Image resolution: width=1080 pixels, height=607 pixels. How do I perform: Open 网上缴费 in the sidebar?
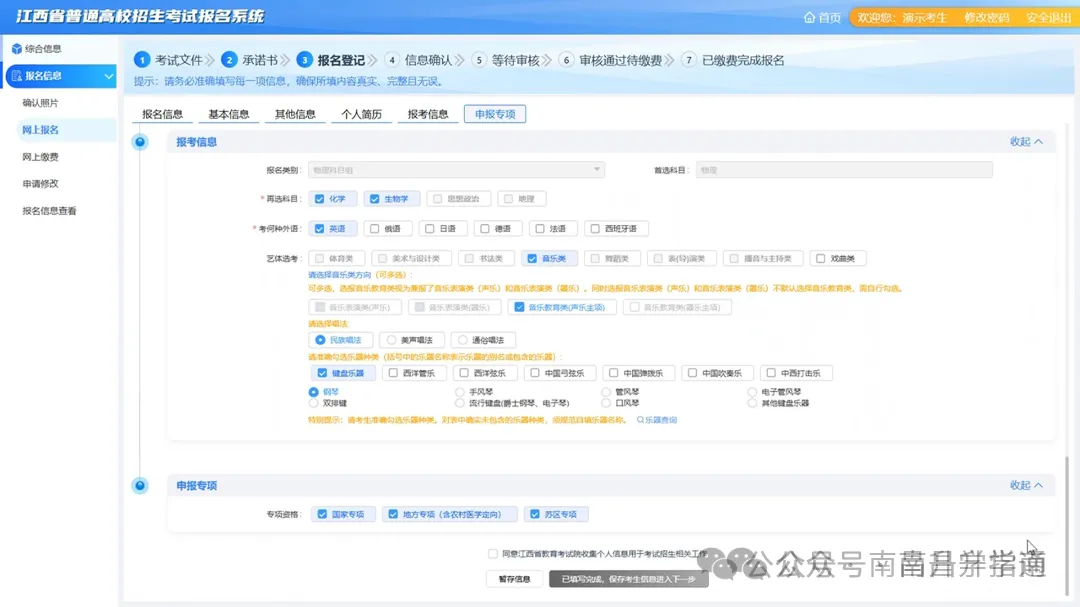tap(41, 157)
